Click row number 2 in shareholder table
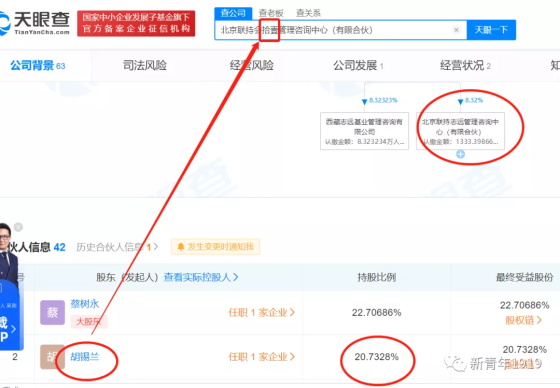Image resolution: width=560 pixels, height=388 pixels. click(15, 357)
